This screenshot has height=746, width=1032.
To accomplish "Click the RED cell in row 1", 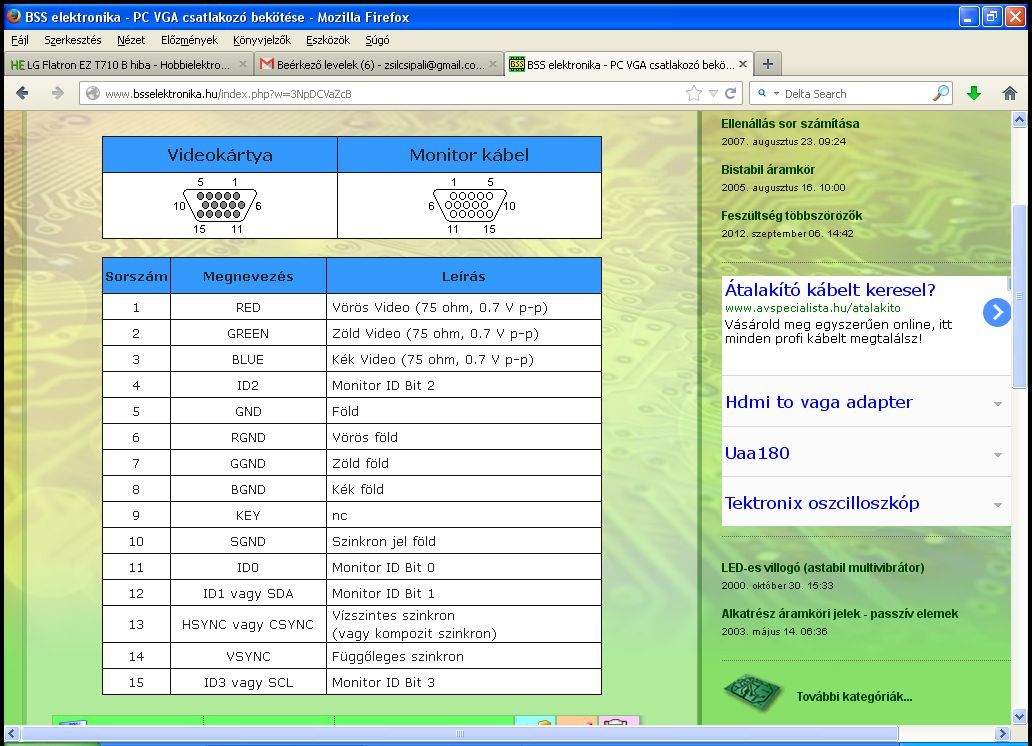I will tap(248, 307).
